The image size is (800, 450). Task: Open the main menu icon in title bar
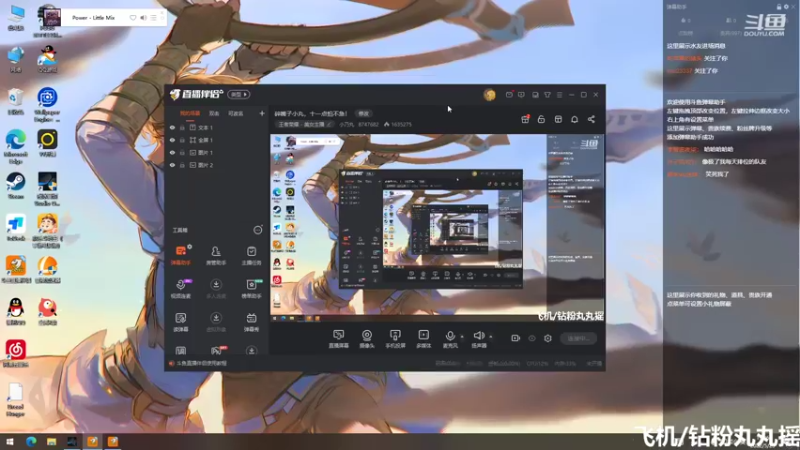pos(560,94)
